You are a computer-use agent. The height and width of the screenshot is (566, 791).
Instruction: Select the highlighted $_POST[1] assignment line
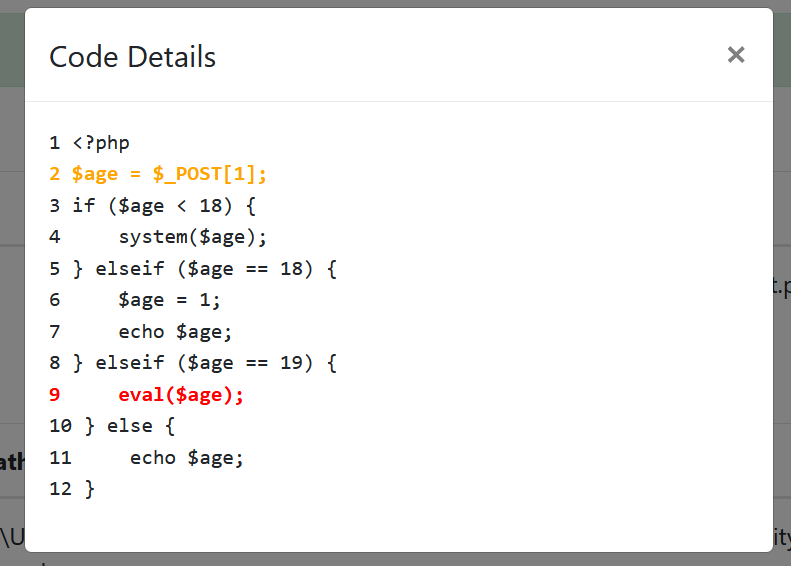[x=169, y=174]
